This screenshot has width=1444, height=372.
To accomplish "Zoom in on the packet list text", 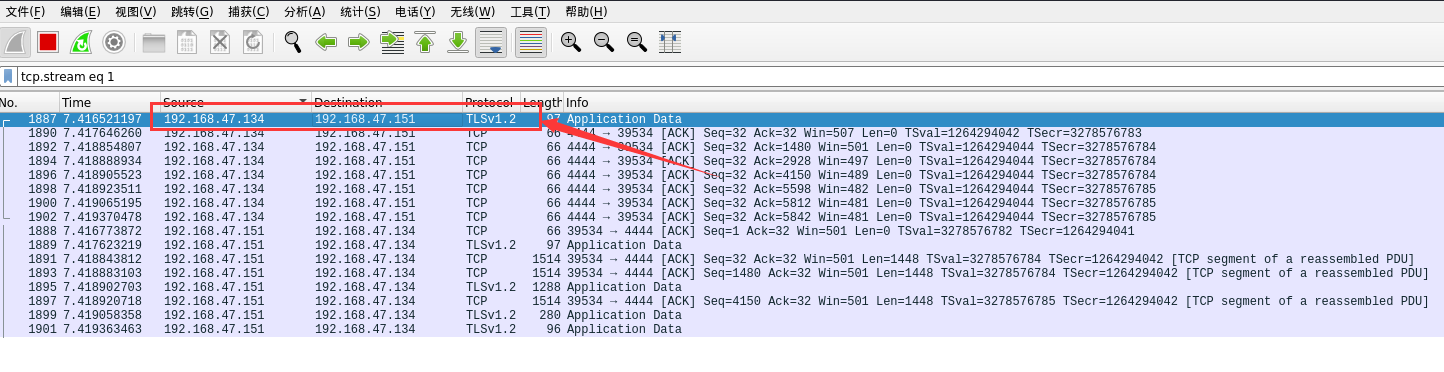I will (x=571, y=42).
